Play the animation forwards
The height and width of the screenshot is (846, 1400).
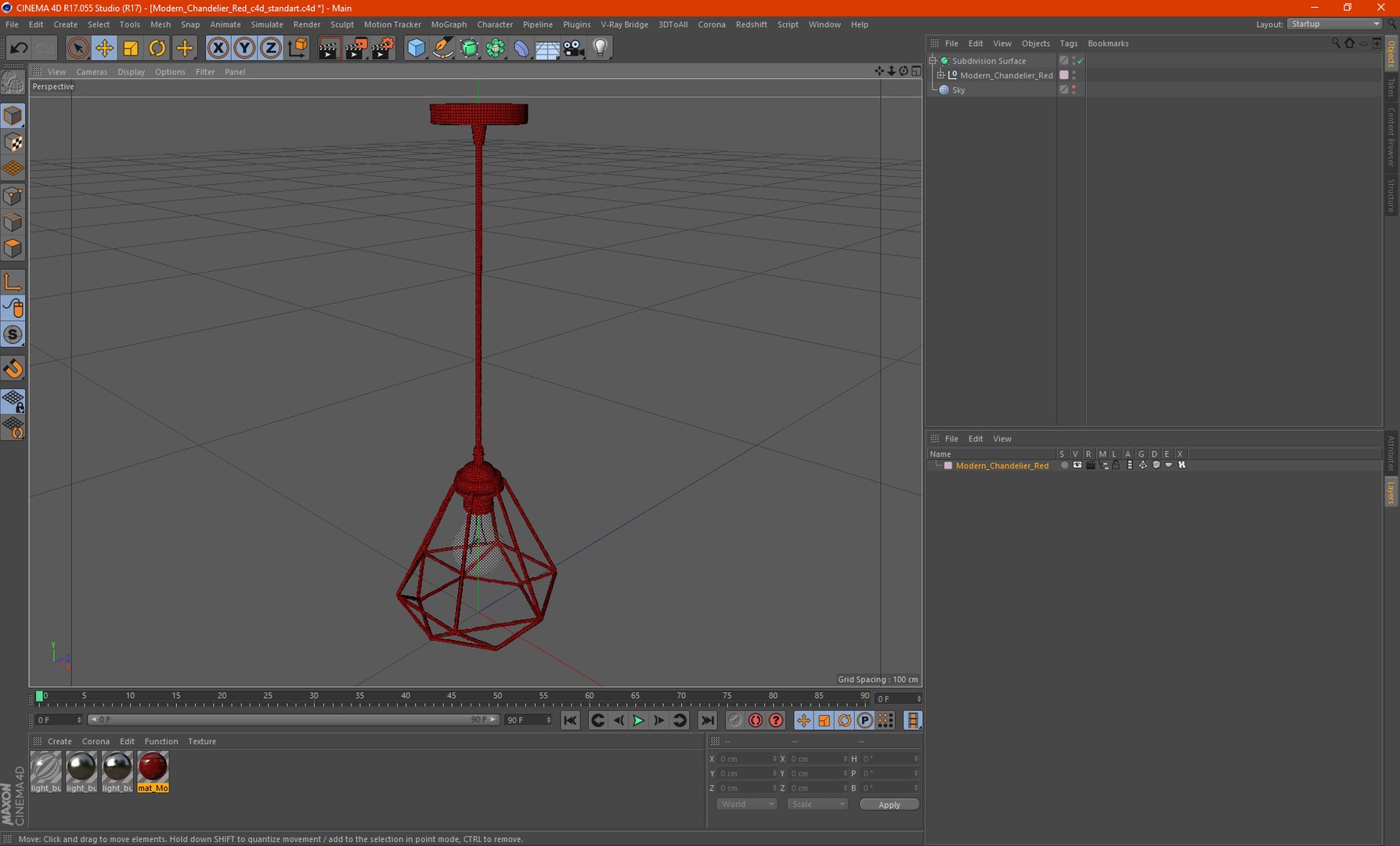click(638, 721)
